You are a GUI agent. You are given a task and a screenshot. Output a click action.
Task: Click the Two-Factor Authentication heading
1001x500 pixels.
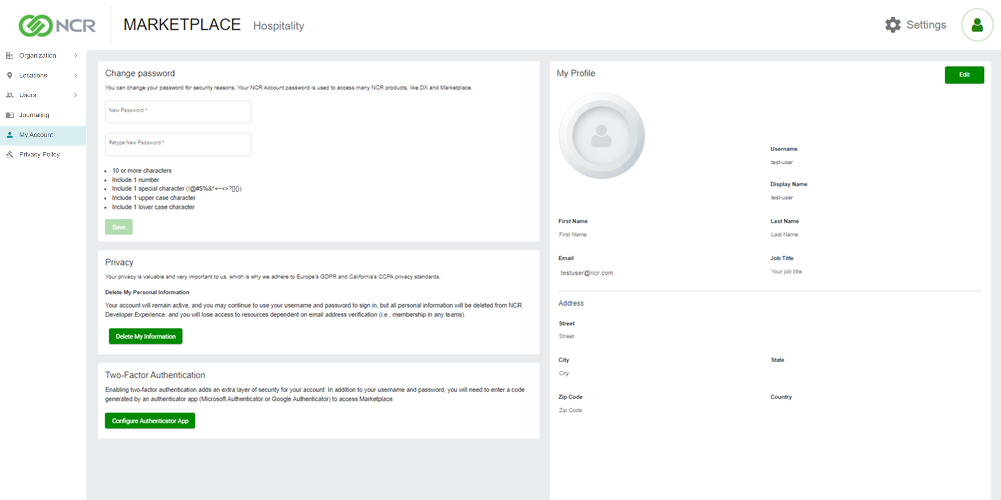[155, 375]
